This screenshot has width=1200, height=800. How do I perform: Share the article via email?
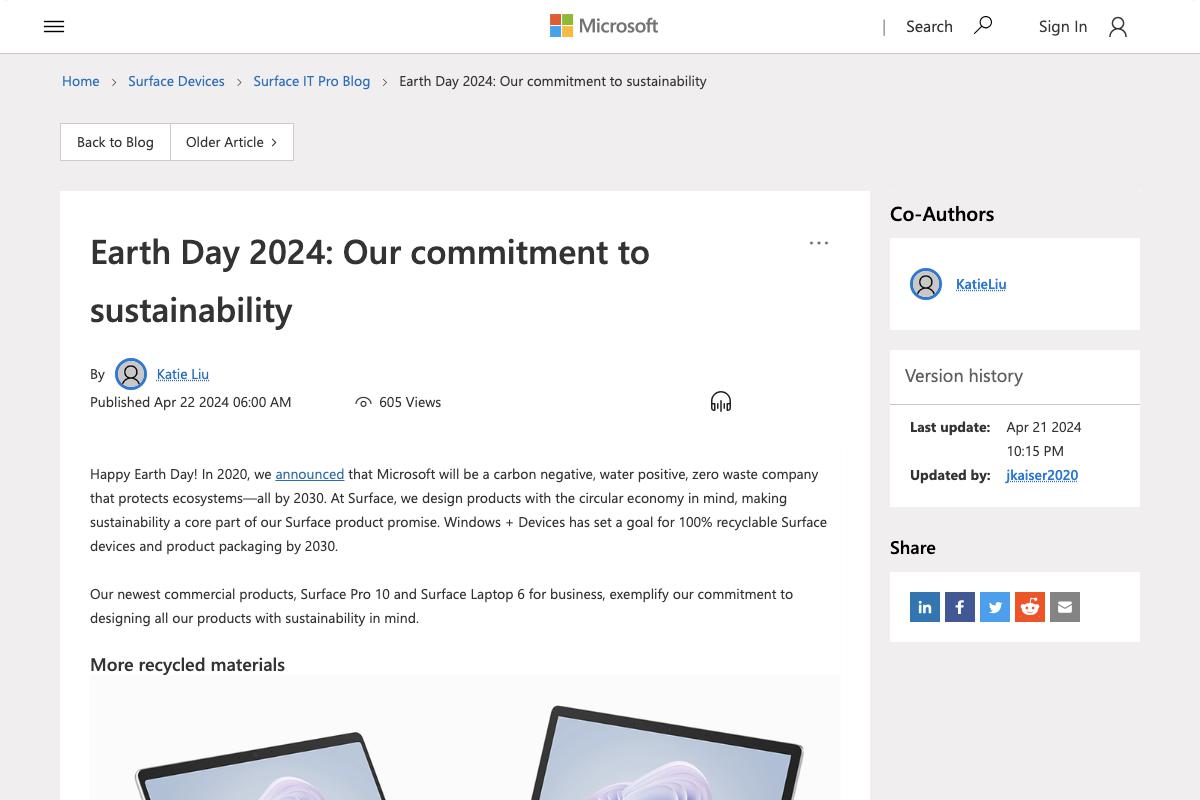(x=1065, y=607)
